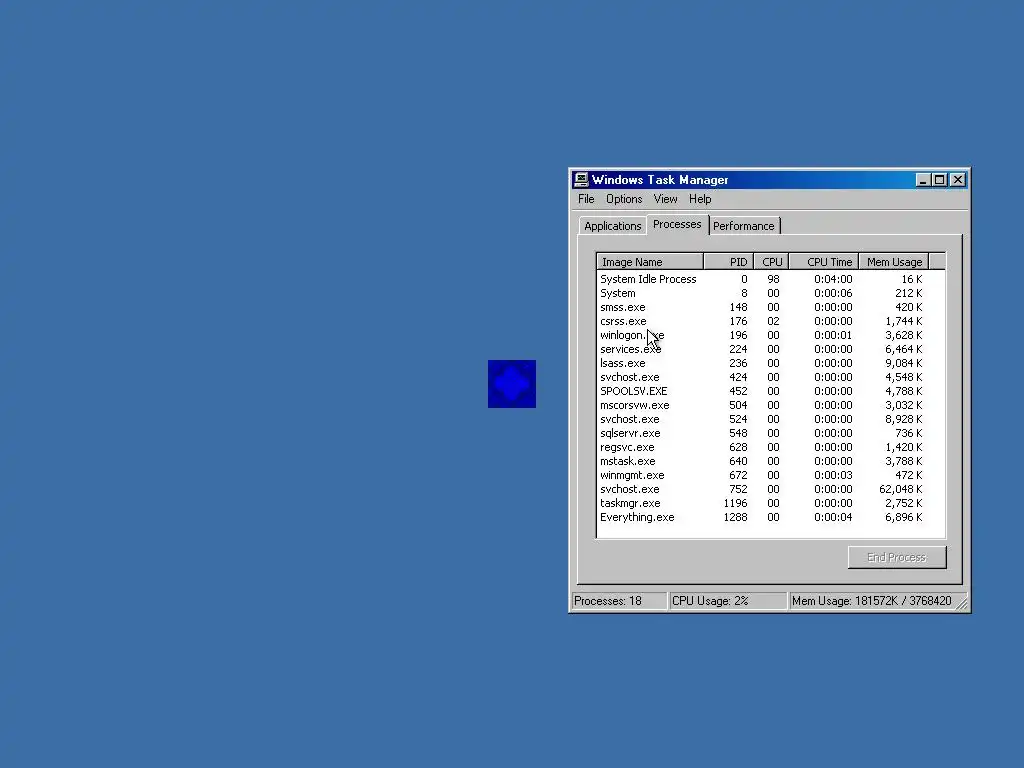This screenshot has height=768, width=1024.
Task: Click the Mem Usage status bar entry
Action: (x=872, y=601)
